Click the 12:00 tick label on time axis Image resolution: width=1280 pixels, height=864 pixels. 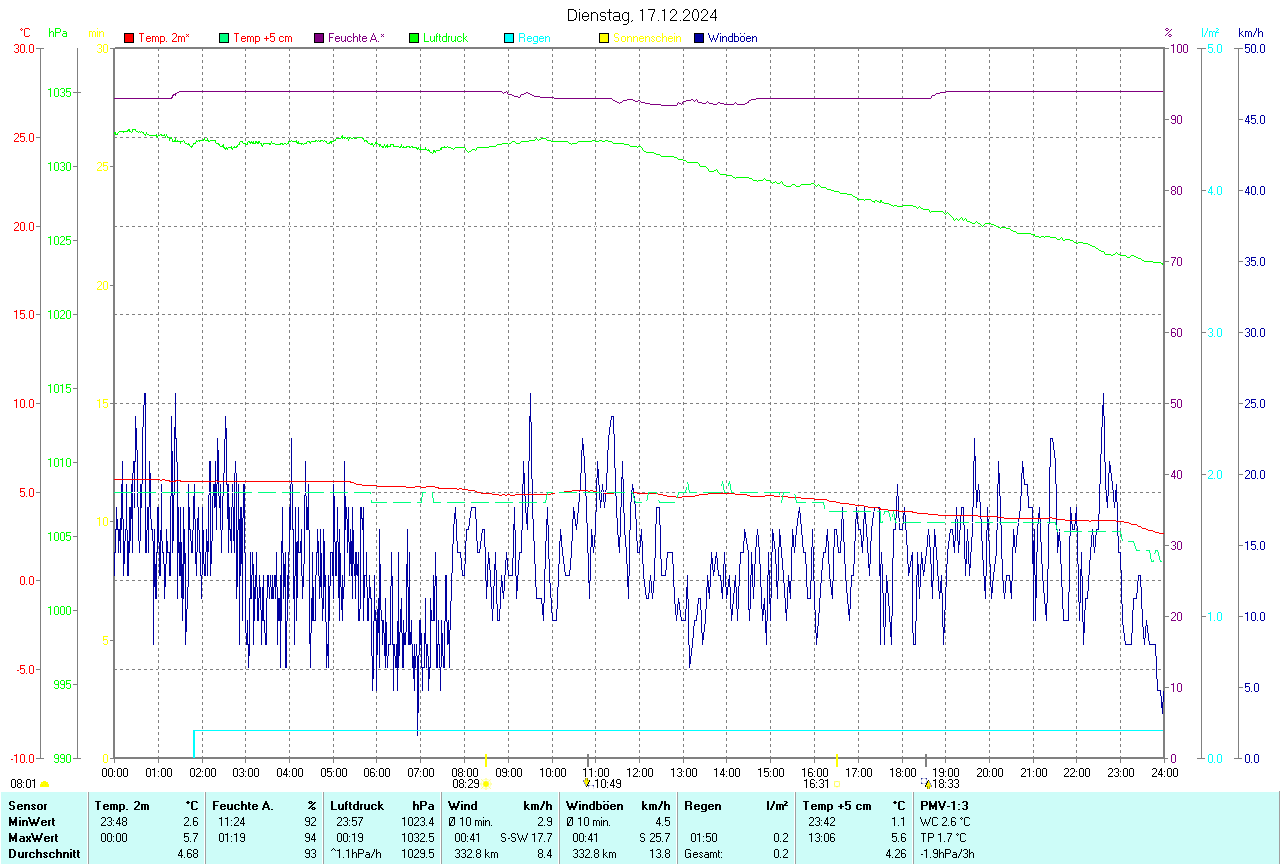[640, 773]
